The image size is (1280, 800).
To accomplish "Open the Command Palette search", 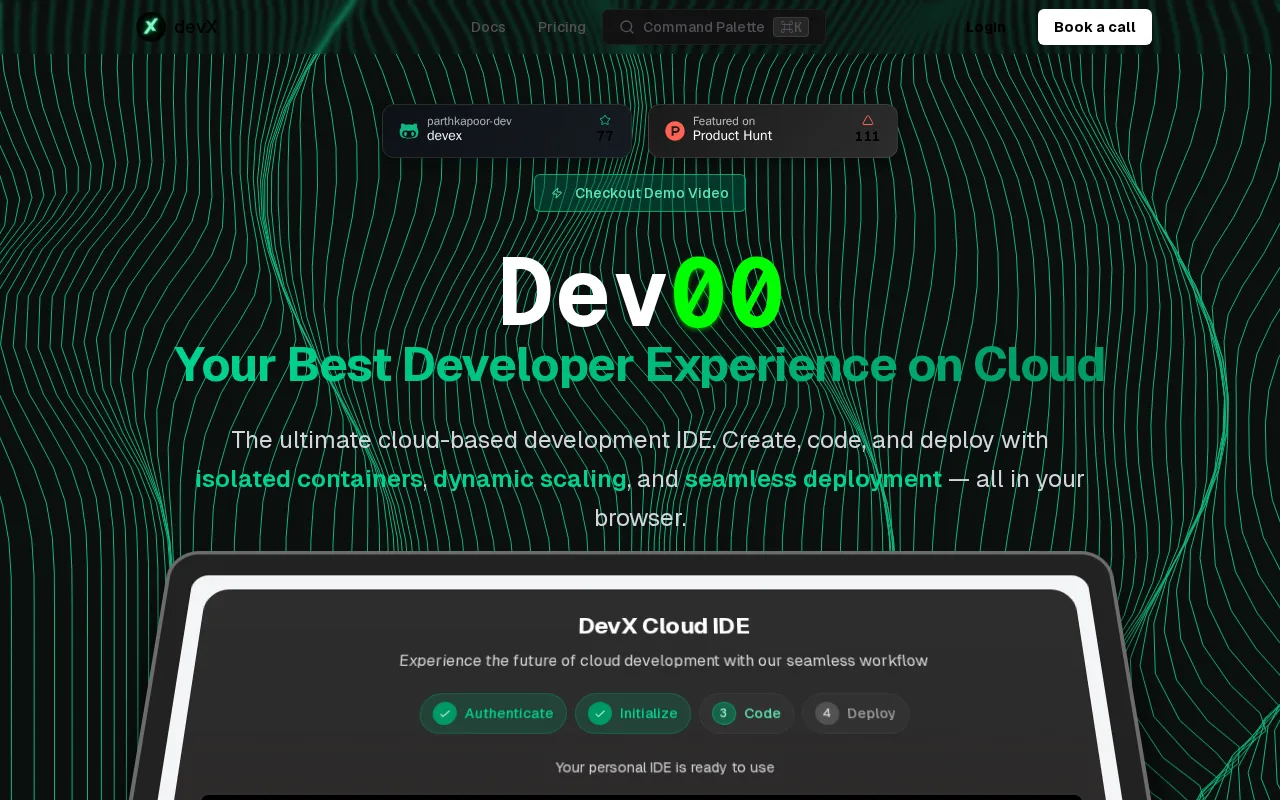I will coord(714,27).
